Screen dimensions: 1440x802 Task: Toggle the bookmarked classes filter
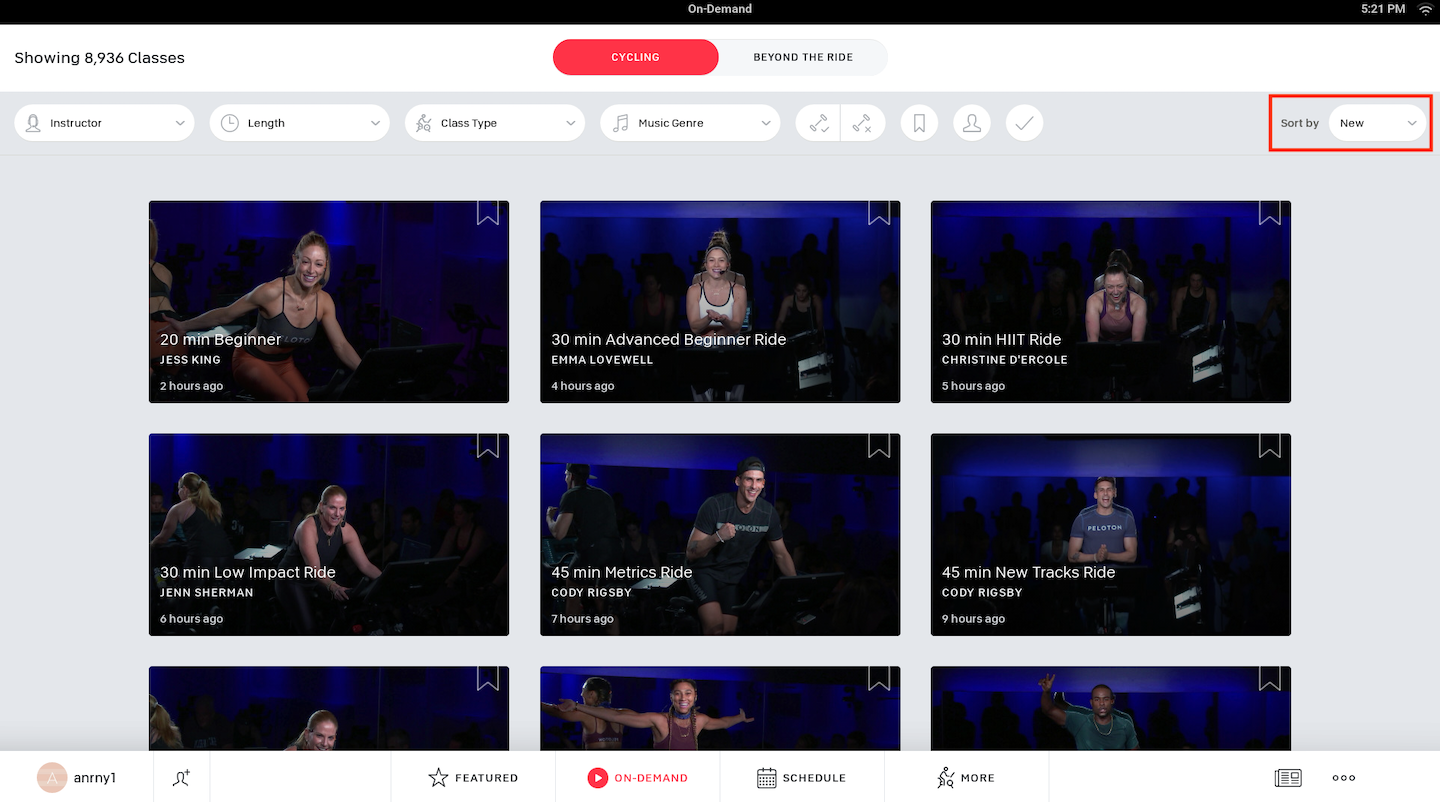[919, 123]
